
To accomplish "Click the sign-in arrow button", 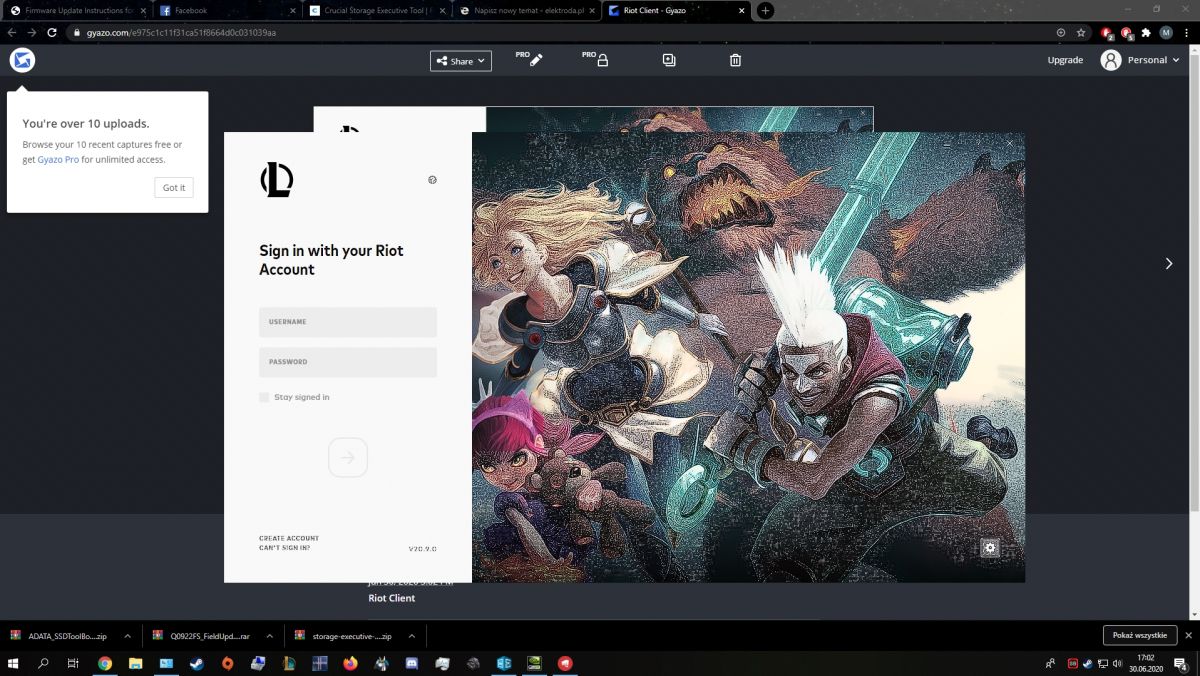I will click(x=348, y=457).
